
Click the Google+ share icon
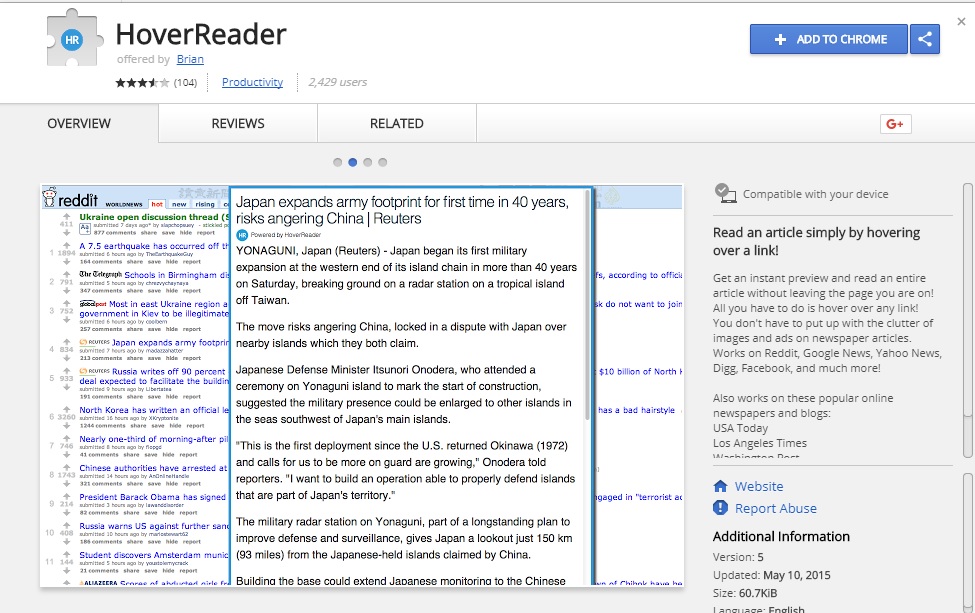[895, 124]
